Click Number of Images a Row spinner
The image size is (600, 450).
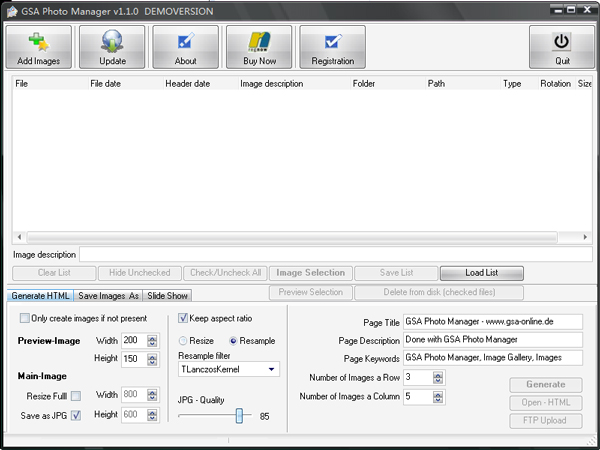[438, 378]
